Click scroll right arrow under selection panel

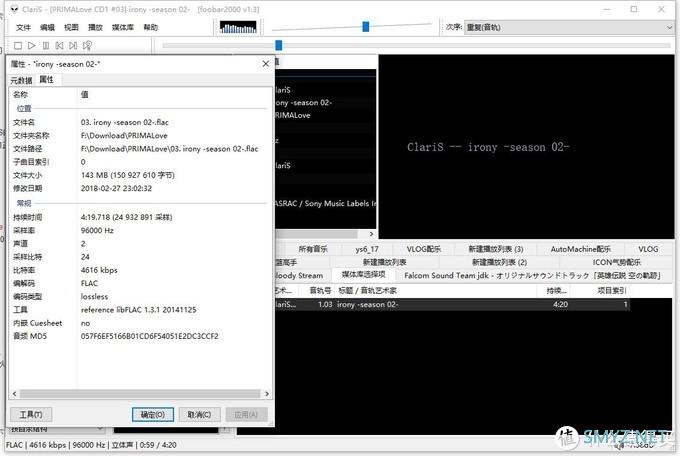pyautogui.click(x=371, y=234)
